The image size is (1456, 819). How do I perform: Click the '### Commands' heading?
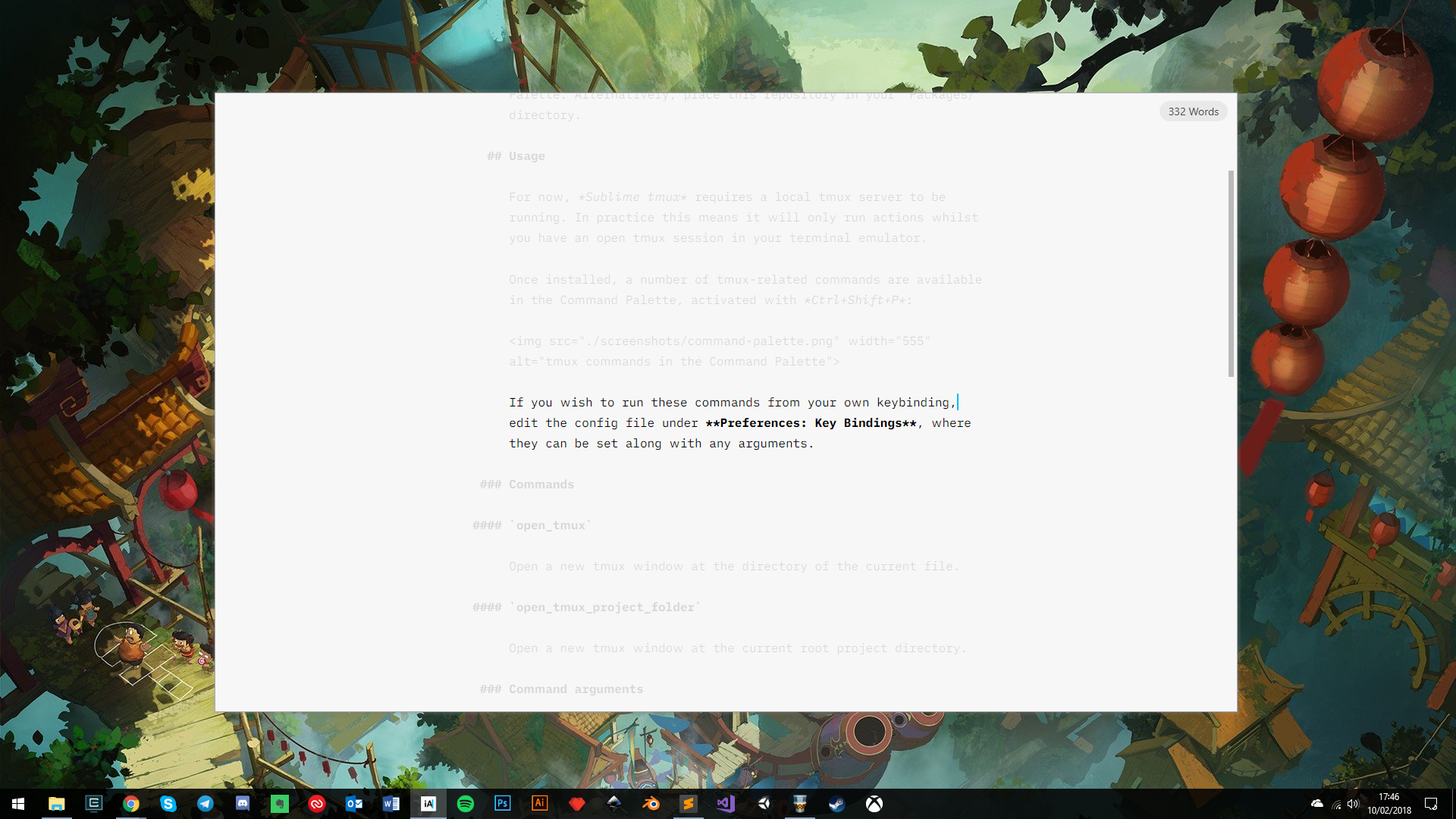coord(527,485)
